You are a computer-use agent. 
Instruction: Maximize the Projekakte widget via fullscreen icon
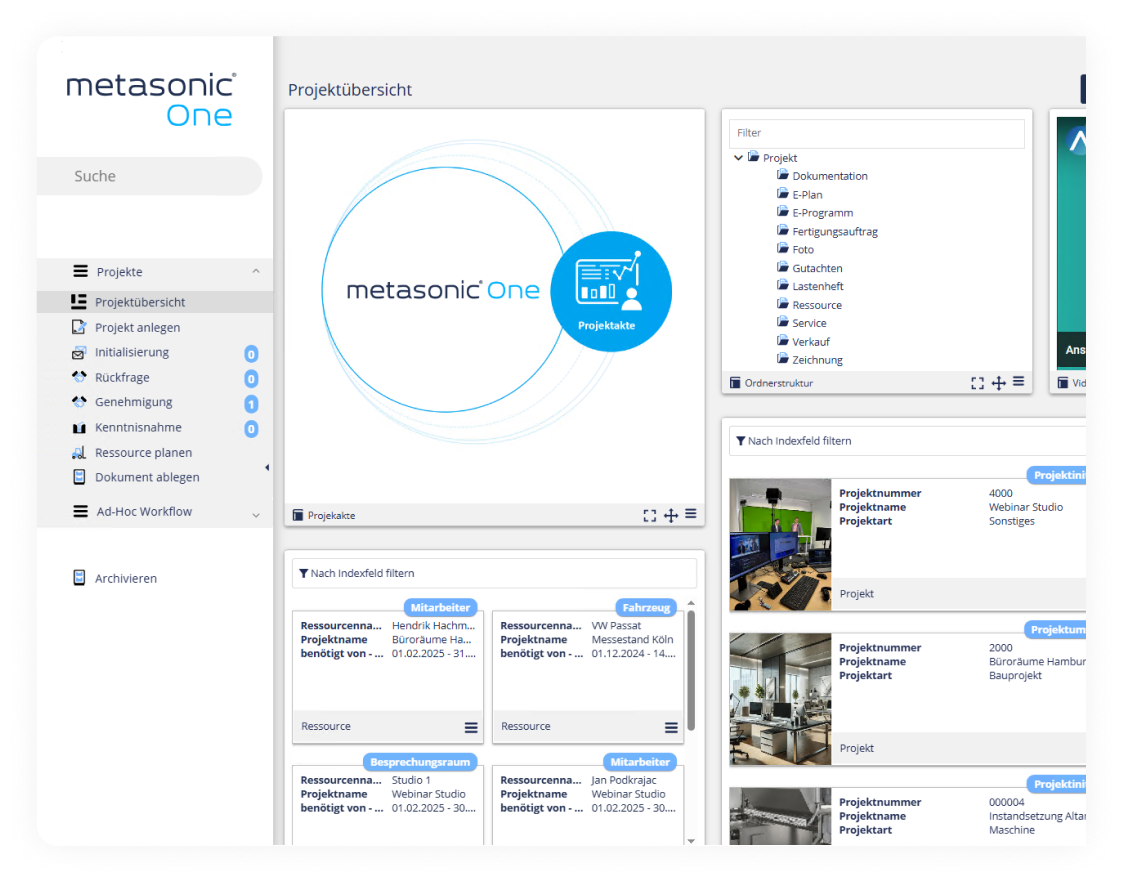click(650, 516)
